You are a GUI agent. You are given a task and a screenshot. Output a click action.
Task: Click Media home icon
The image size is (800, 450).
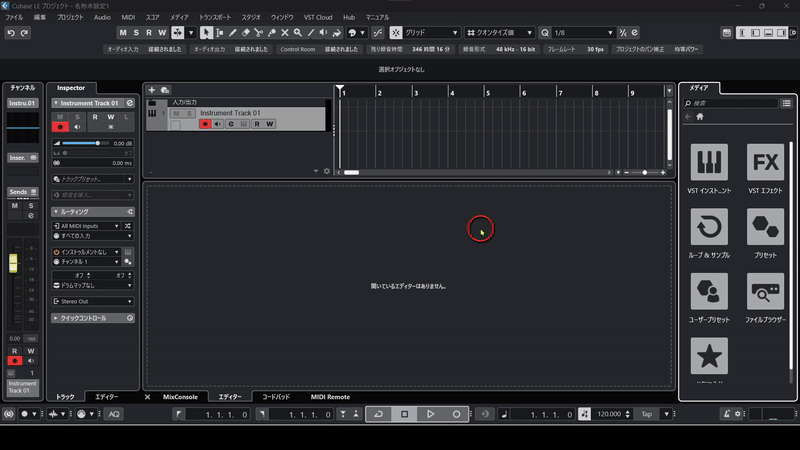pos(700,117)
